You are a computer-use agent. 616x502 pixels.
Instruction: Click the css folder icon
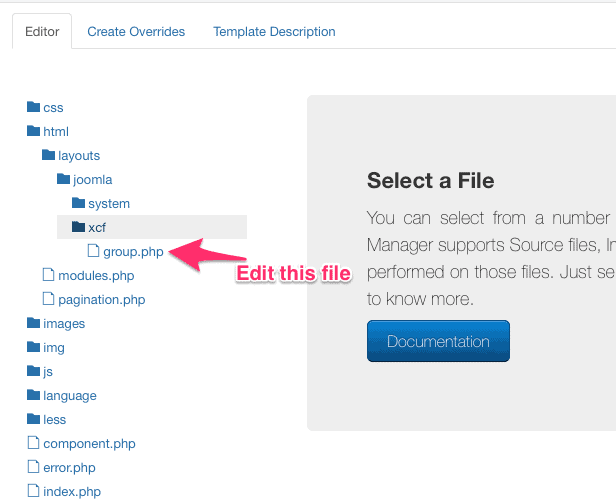pos(34,108)
